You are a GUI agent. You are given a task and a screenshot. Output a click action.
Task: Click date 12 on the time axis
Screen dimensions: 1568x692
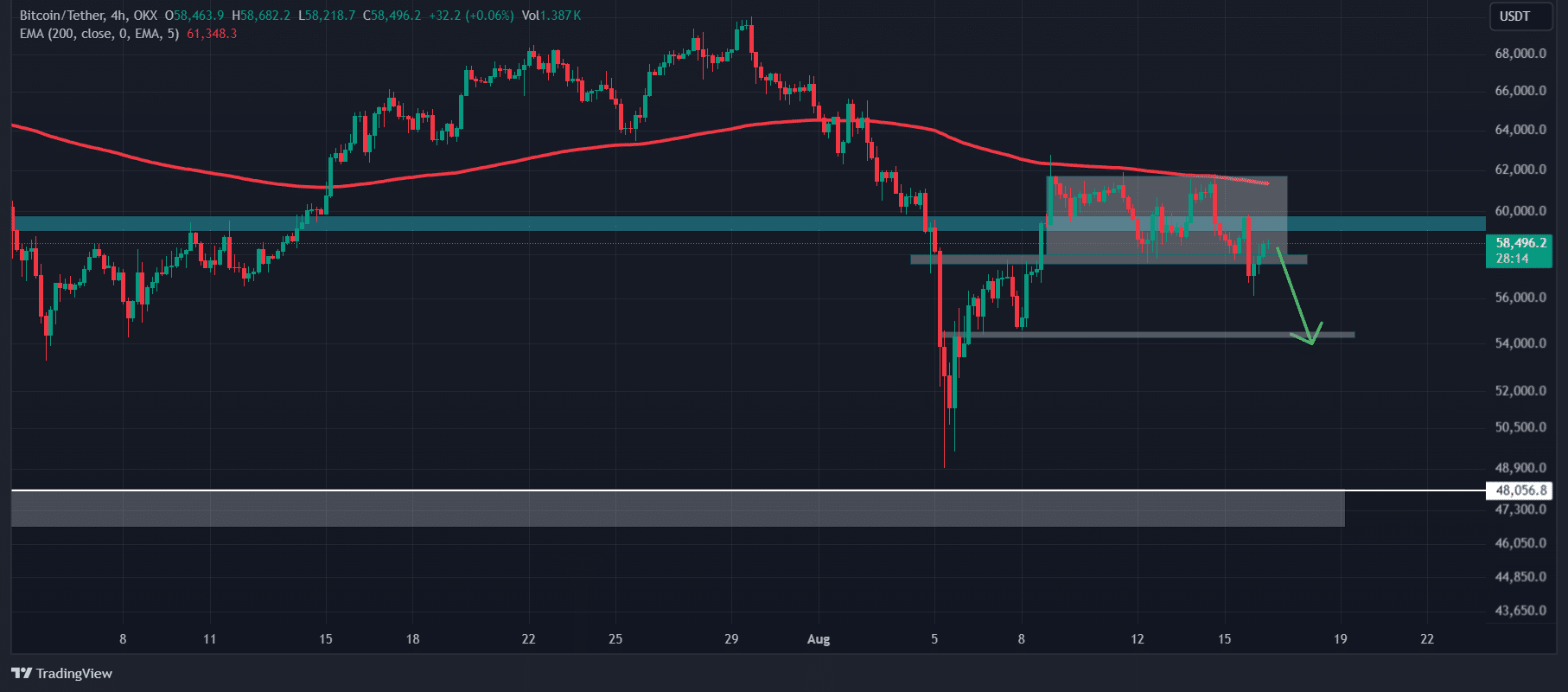pyautogui.click(x=1137, y=639)
